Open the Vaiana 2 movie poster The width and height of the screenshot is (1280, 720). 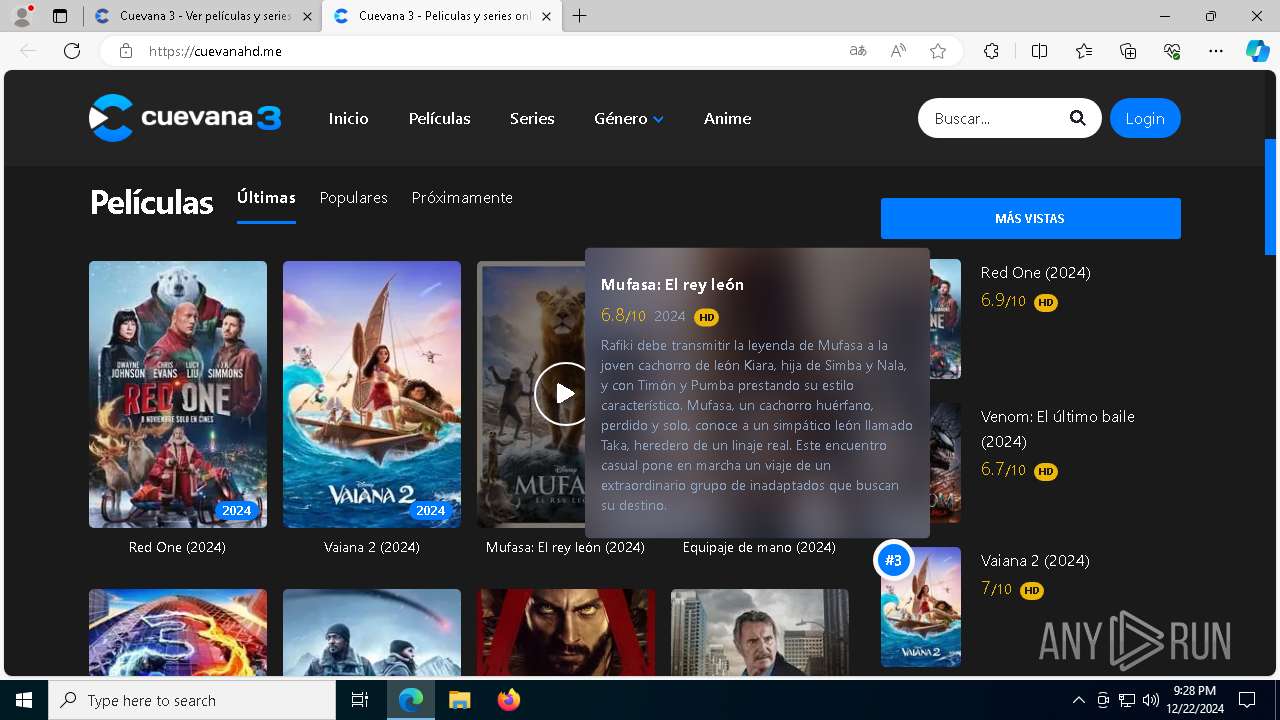coord(372,394)
